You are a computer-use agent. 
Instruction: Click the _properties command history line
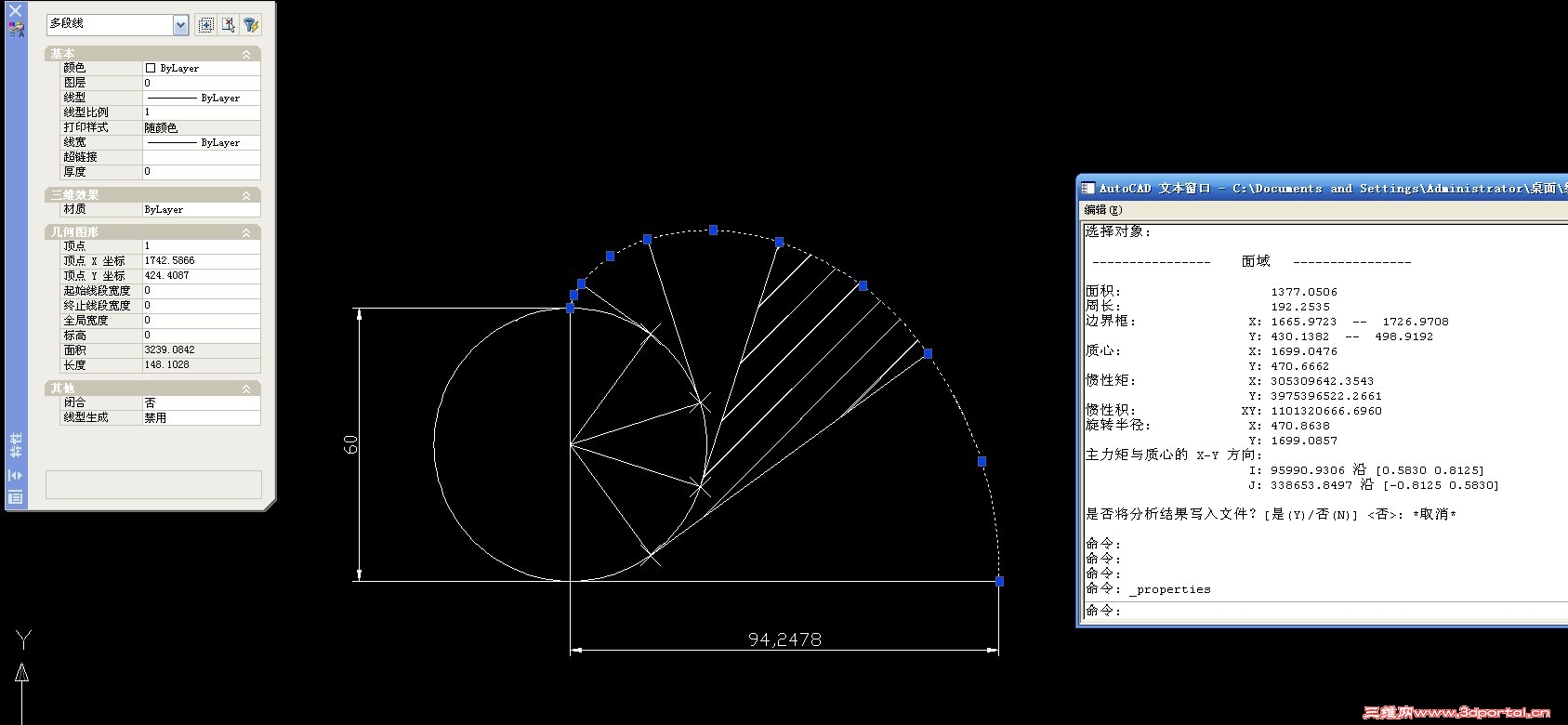[x=1148, y=589]
